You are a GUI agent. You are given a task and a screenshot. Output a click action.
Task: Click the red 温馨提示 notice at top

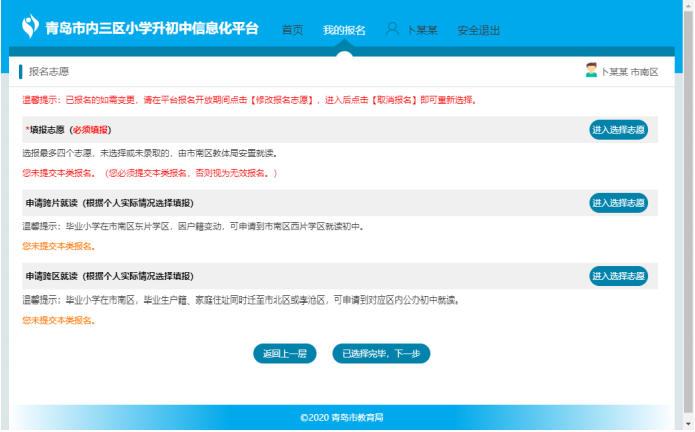pos(249,100)
